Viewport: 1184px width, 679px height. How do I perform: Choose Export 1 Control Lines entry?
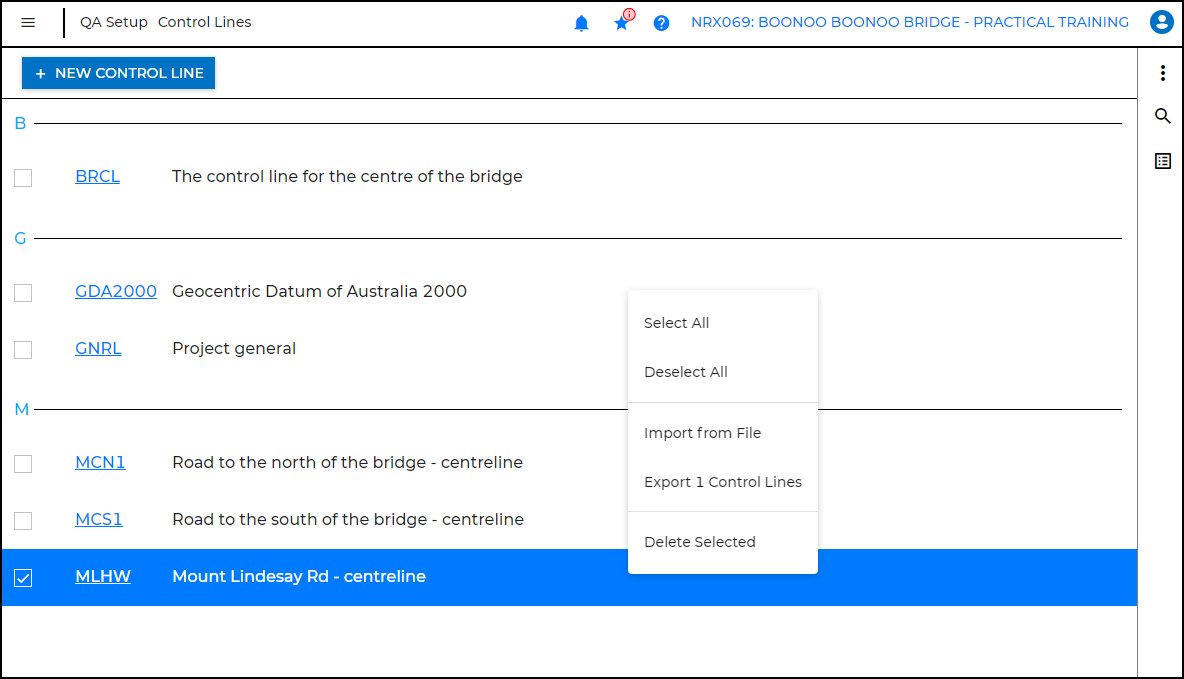(723, 483)
